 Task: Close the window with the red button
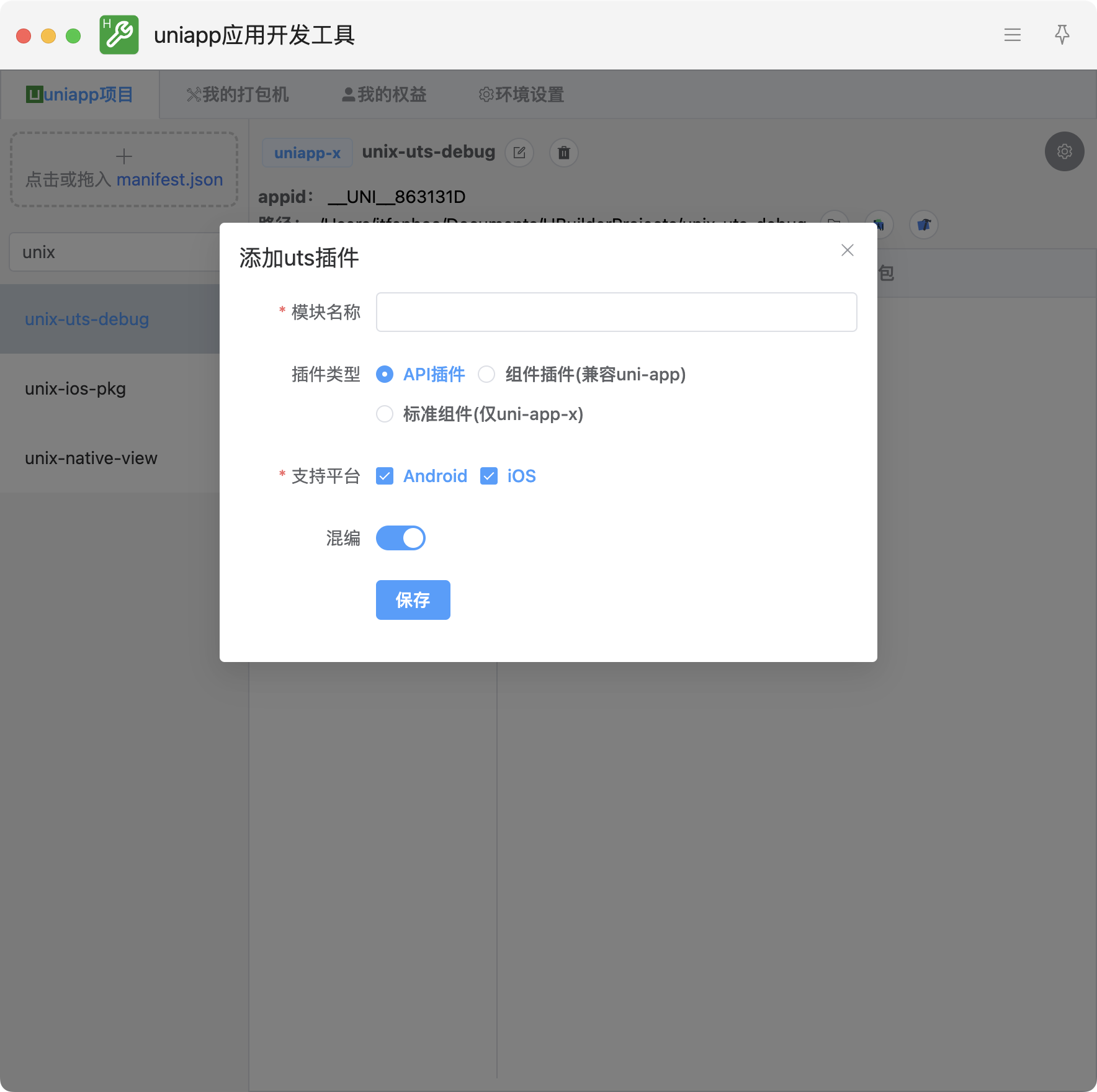coord(24,36)
